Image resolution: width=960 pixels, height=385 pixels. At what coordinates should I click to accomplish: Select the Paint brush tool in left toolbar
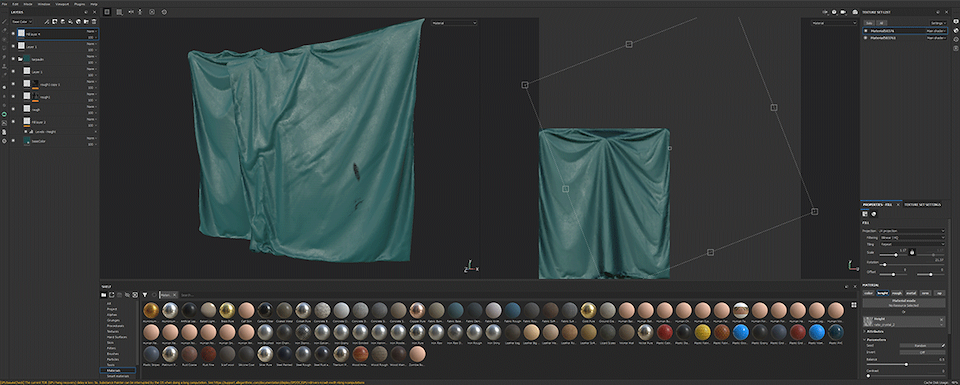[4, 21]
